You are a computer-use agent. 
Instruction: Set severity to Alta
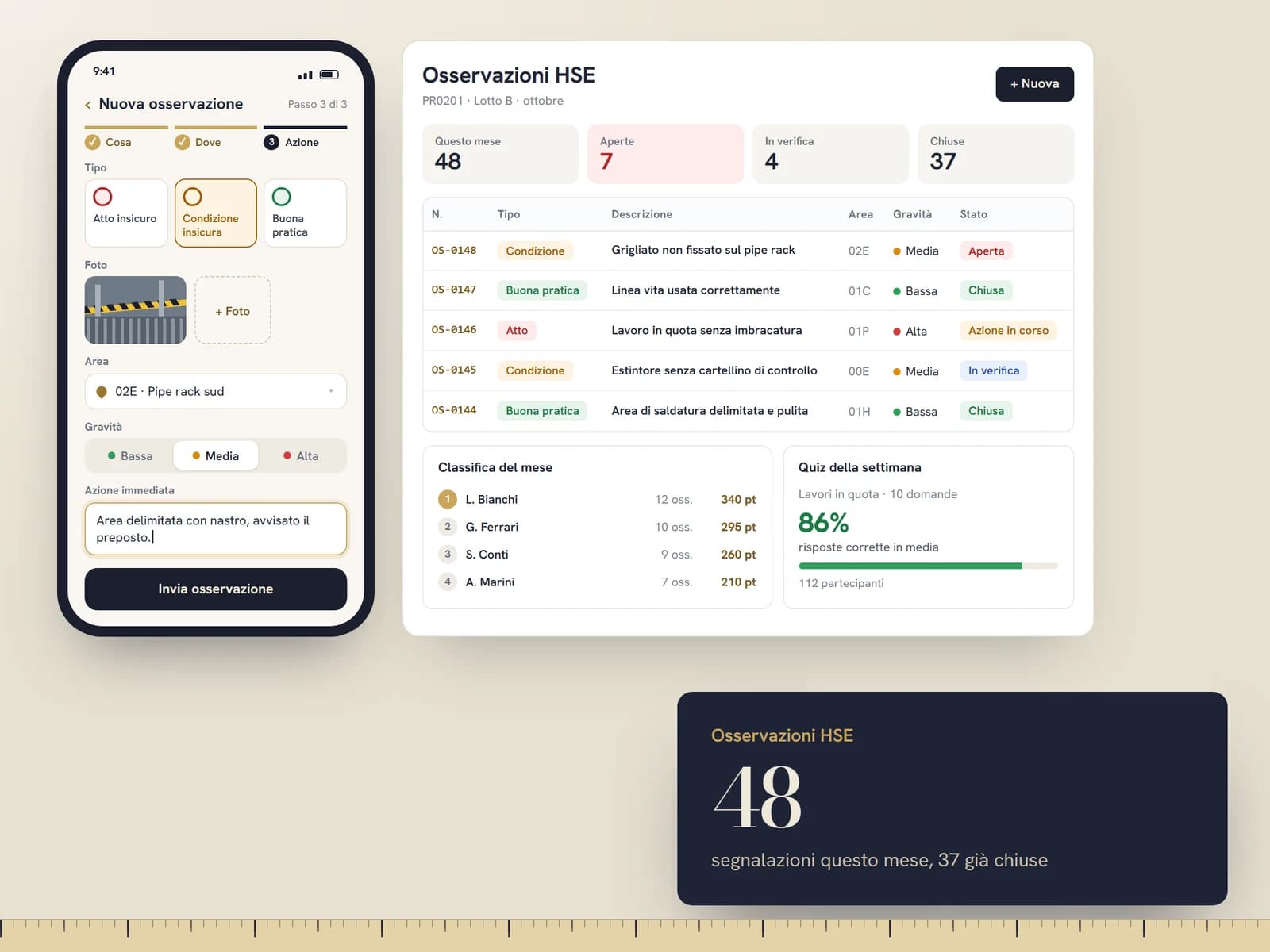click(x=302, y=456)
